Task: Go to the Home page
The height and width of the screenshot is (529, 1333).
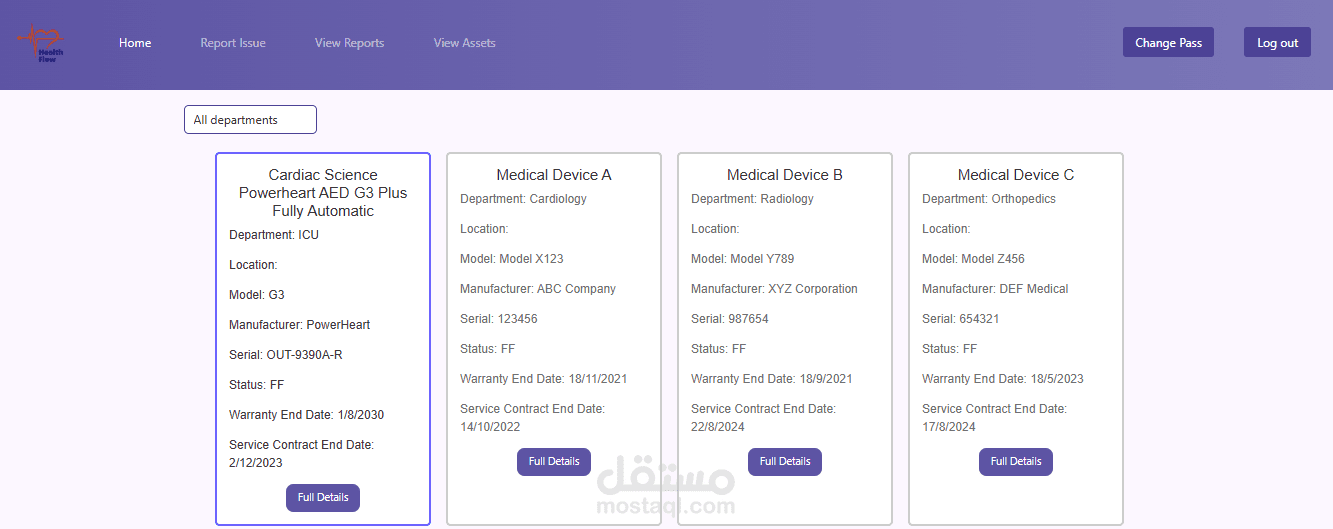Action: (135, 43)
